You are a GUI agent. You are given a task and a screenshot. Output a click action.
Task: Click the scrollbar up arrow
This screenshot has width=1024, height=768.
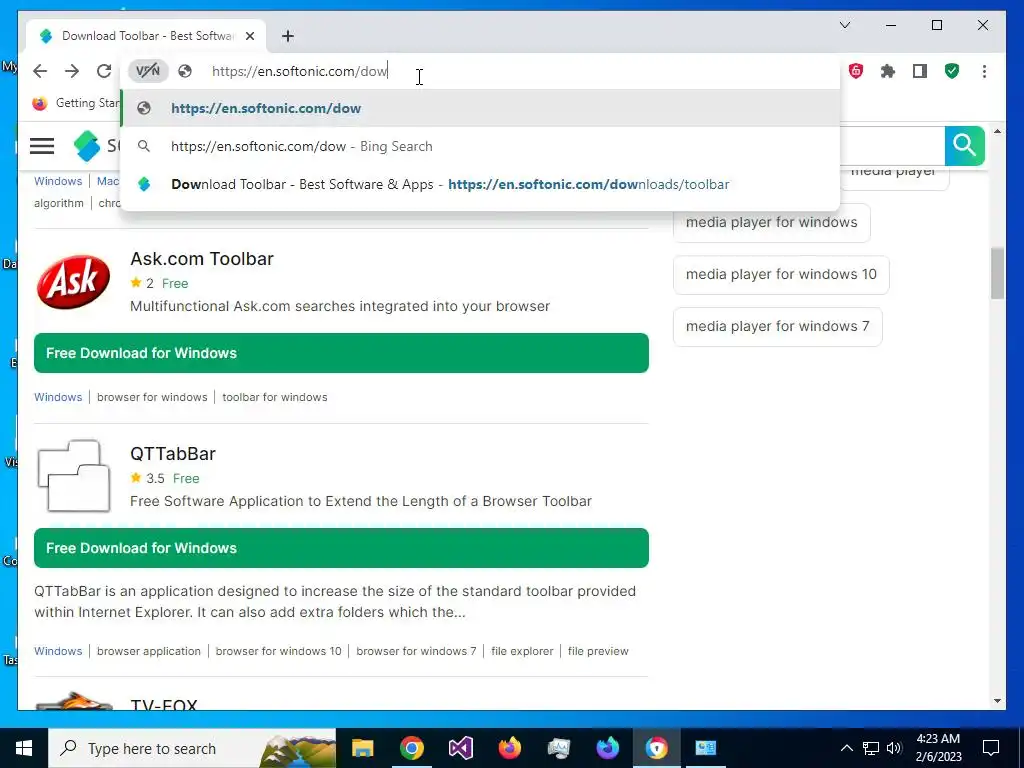tap(997, 131)
